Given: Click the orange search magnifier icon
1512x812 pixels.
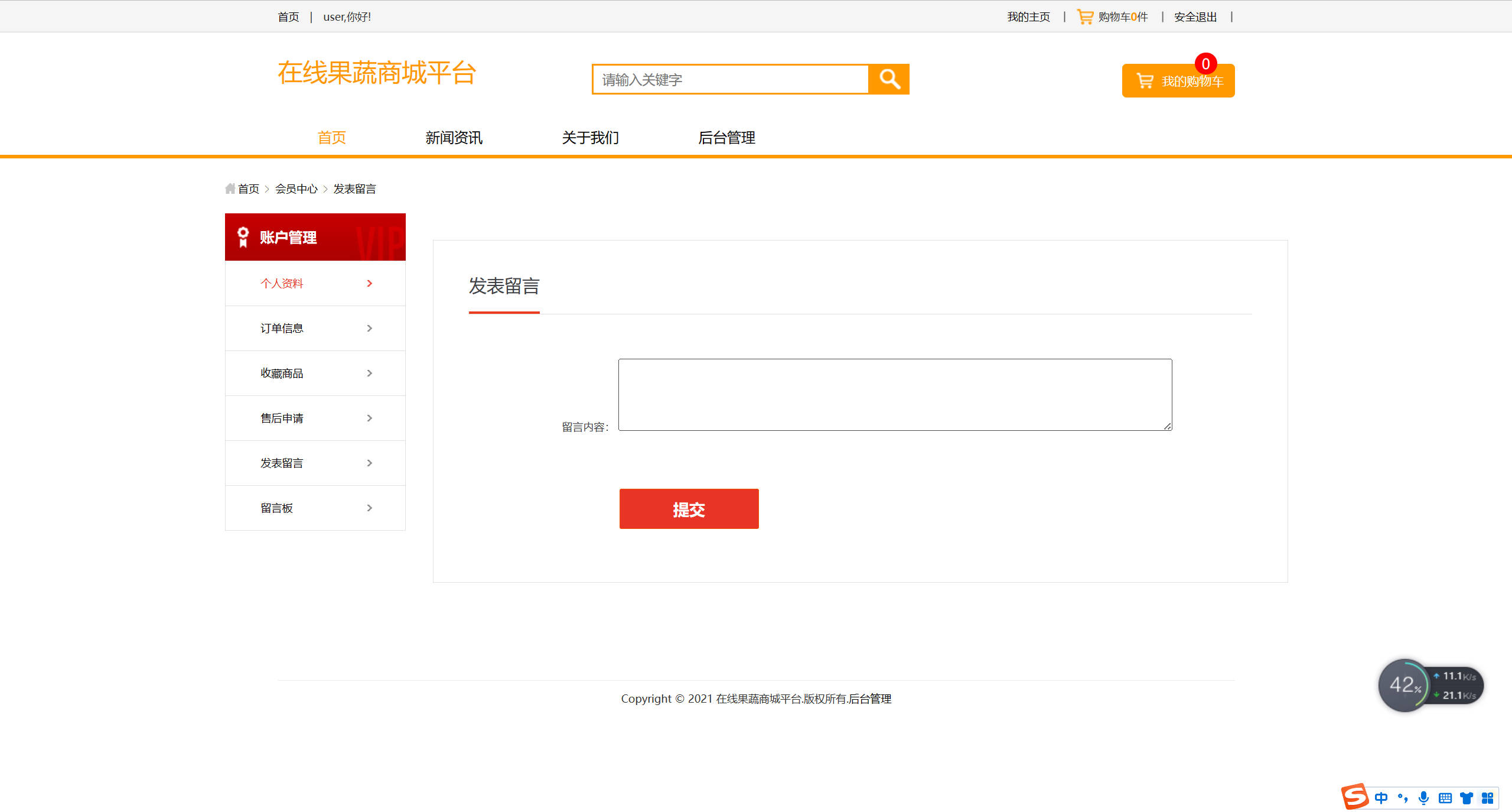Looking at the screenshot, I should pyautogui.click(x=888, y=79).
